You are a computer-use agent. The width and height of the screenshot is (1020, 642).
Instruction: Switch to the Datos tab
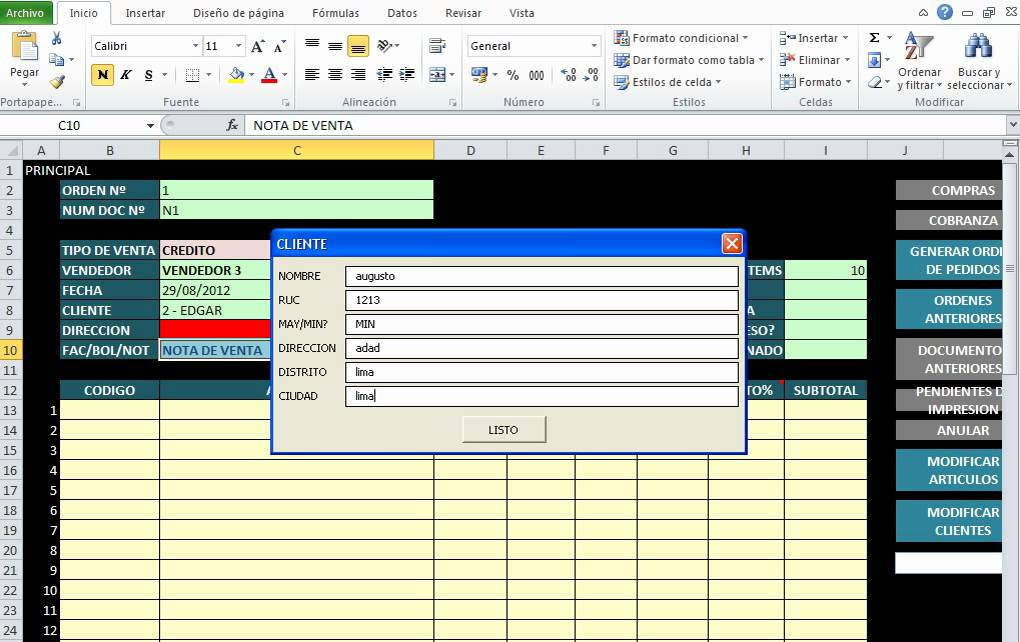click(x=402, y=13)
